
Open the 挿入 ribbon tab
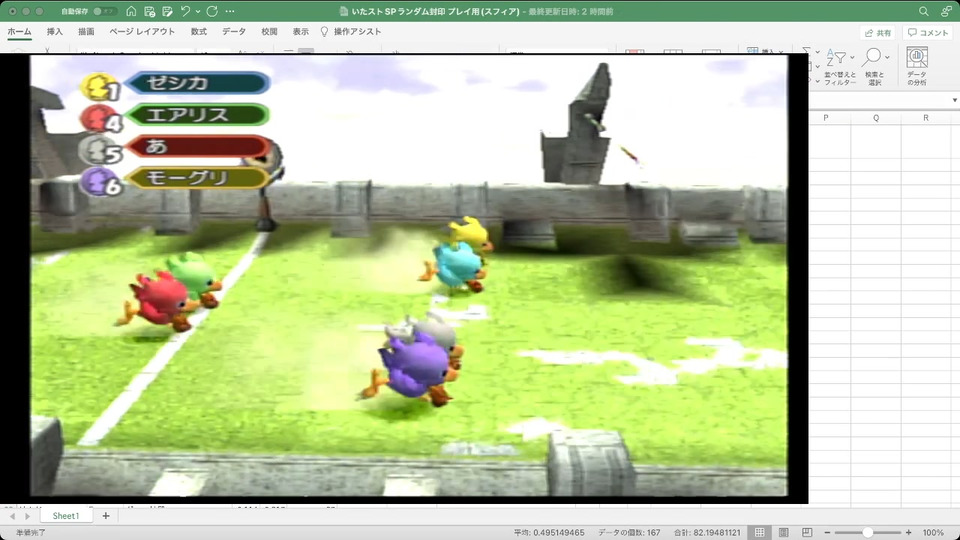(54, 31)
